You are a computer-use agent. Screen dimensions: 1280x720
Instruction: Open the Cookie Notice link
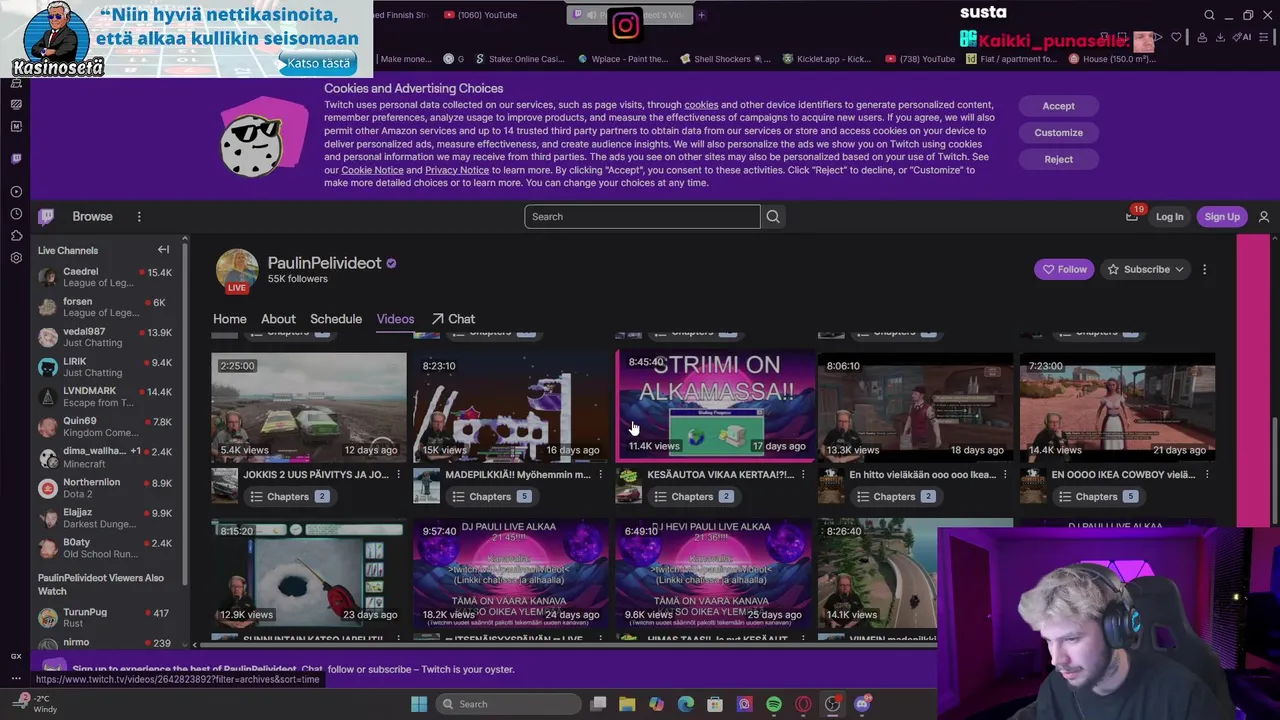(372, 170)
